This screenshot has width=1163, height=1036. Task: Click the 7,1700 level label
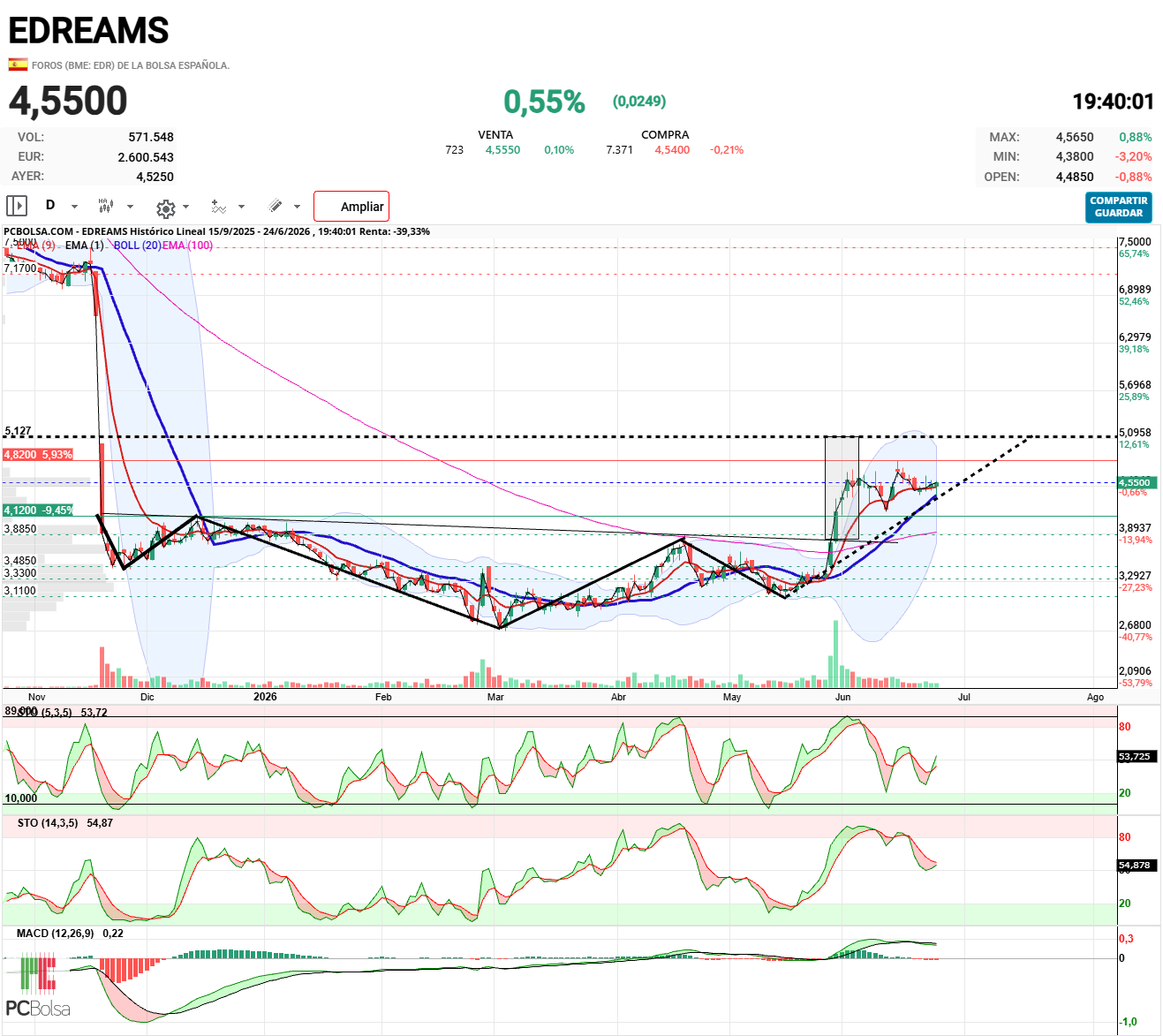pos(20,268)
